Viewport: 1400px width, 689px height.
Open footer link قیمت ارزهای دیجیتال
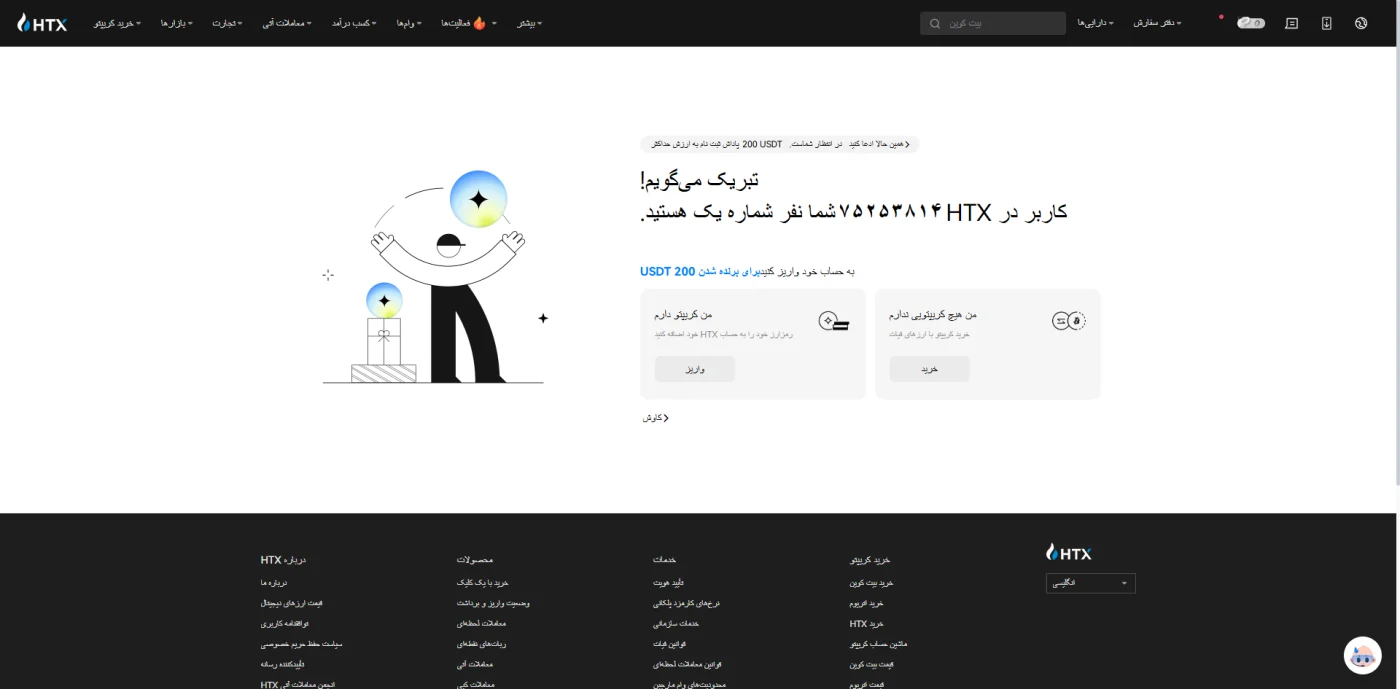point(292,603)
